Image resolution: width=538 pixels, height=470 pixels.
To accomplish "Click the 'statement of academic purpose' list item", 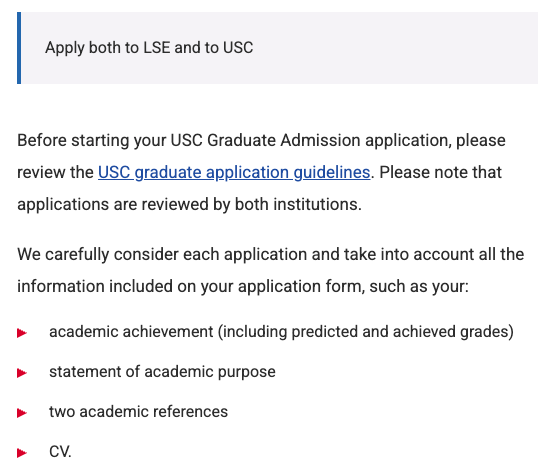I will click(x=162, y=372).
